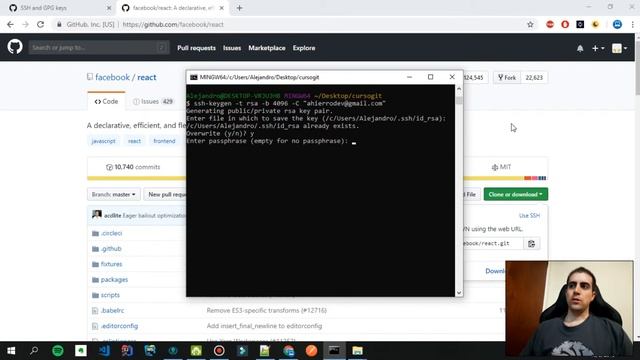Click the fork count 22,623
Screen dimensions: 640x360
point(534,78)
